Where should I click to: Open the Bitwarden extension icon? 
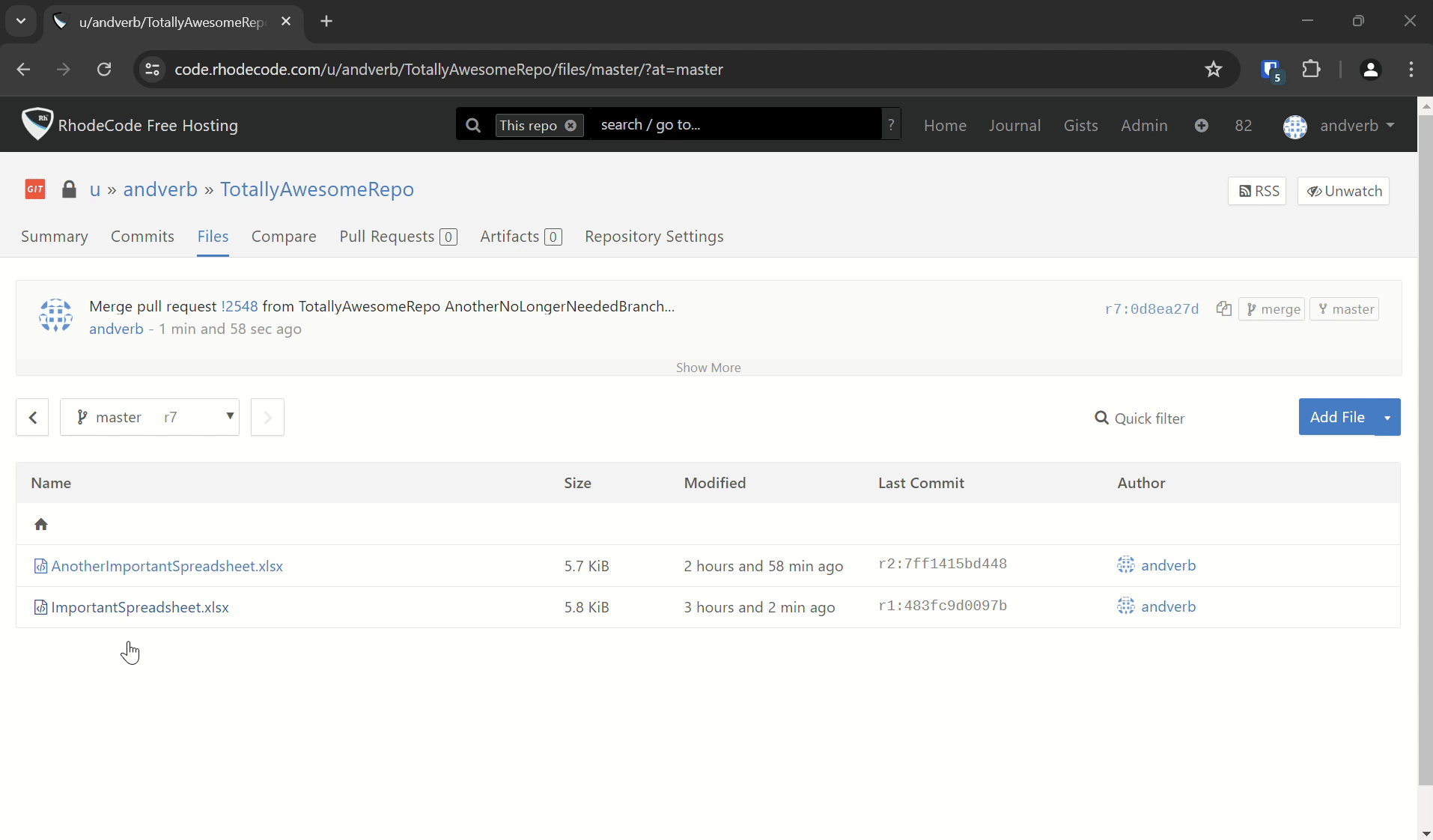click(1271, 70)
